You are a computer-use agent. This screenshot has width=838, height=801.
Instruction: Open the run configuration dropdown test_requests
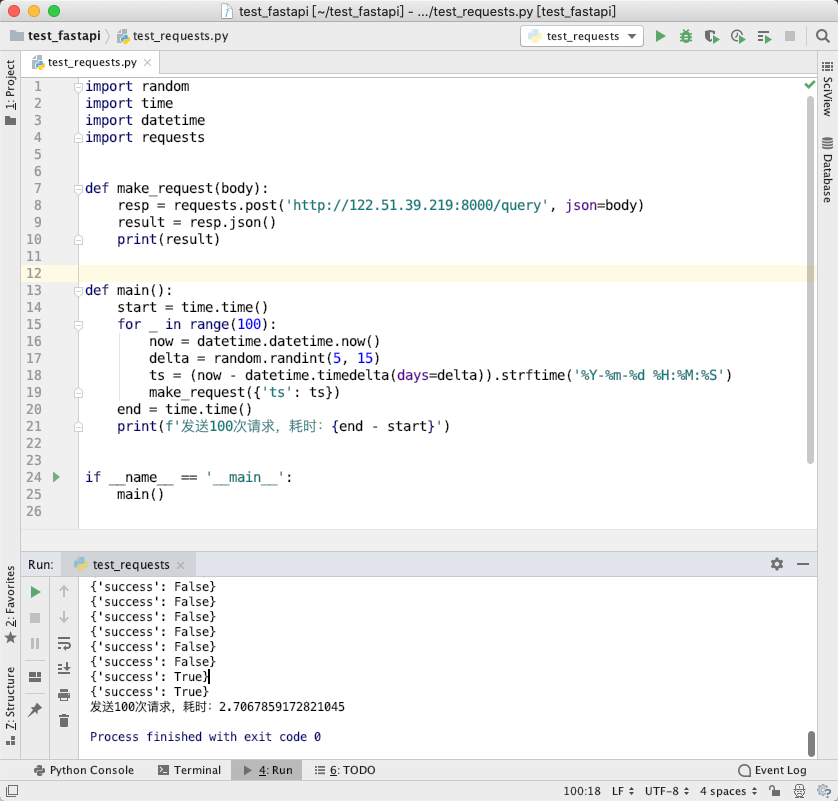point(582,36)
